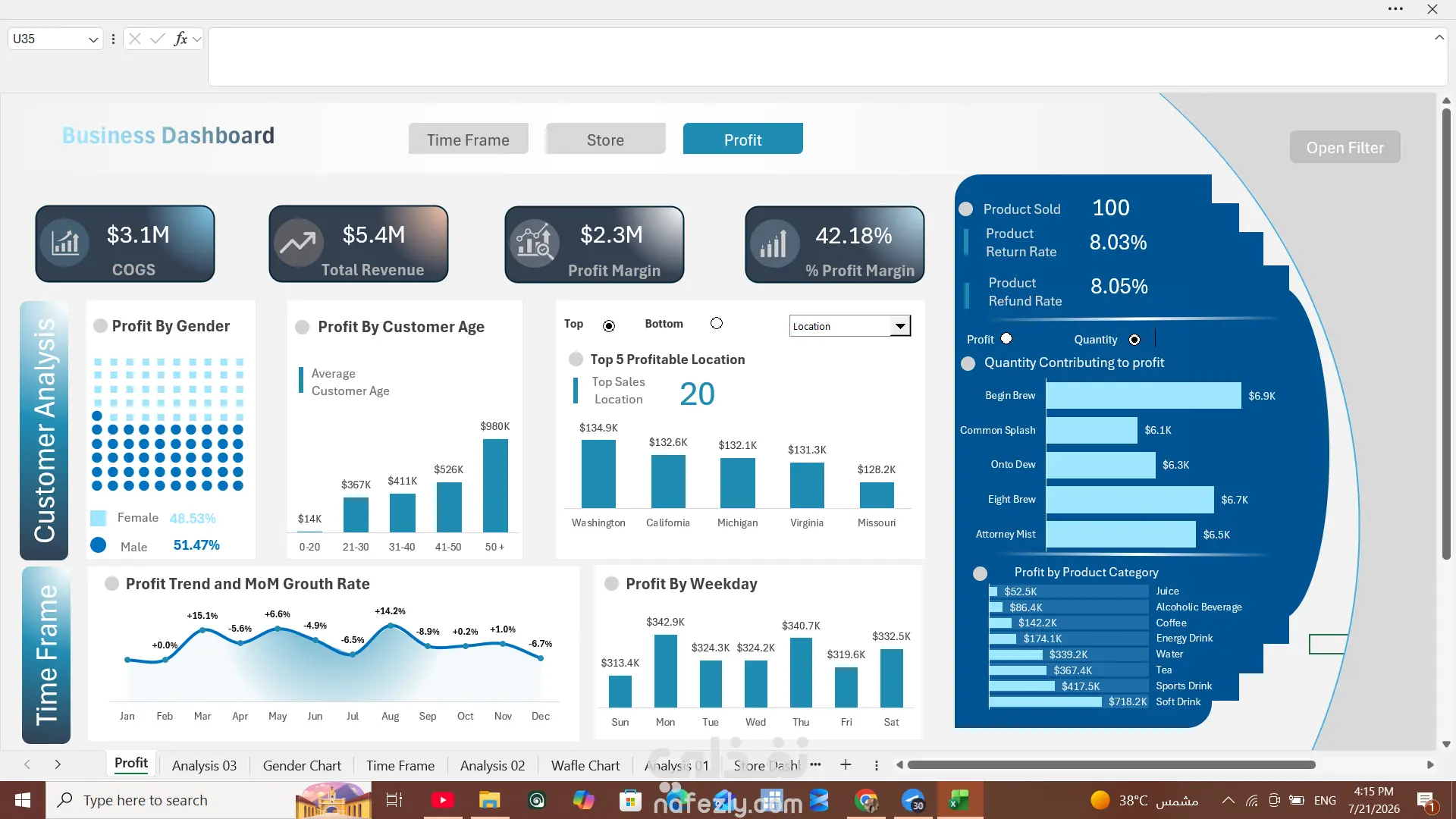1456x819 pixels.
Task: Click the Total Revenue trend arrow icon
Action: (x=298, y=243)
